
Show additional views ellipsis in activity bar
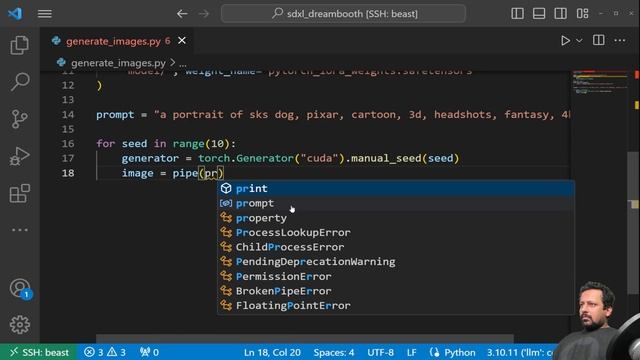coord(20,230)
